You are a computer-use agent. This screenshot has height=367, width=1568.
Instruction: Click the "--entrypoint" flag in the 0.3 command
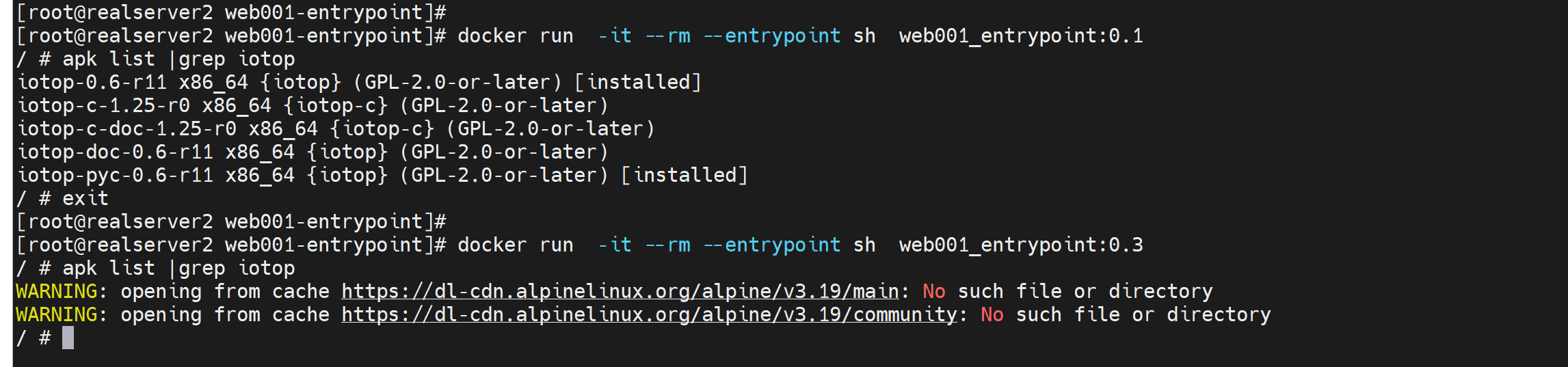[x=772, y=245]
